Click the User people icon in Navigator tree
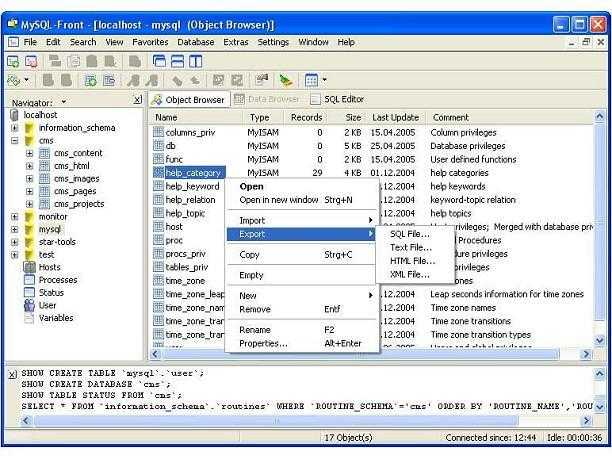This screenshot has width=612, height=459. coord(30,305)
